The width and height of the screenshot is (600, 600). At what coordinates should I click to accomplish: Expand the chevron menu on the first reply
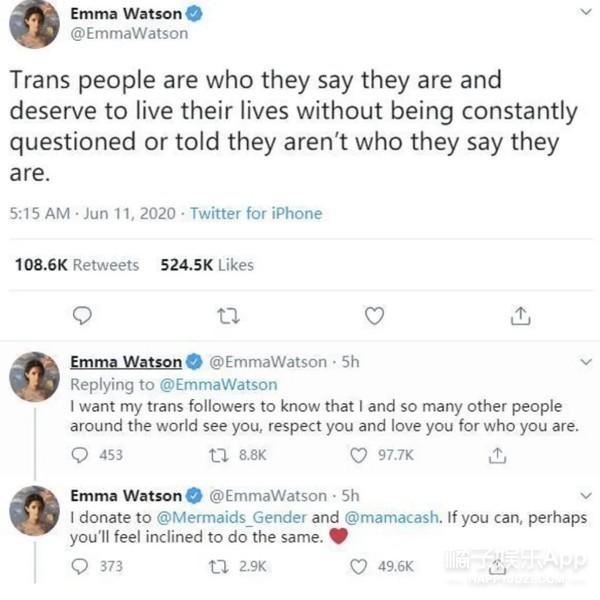pyautogui.click(x=586, y=362)
